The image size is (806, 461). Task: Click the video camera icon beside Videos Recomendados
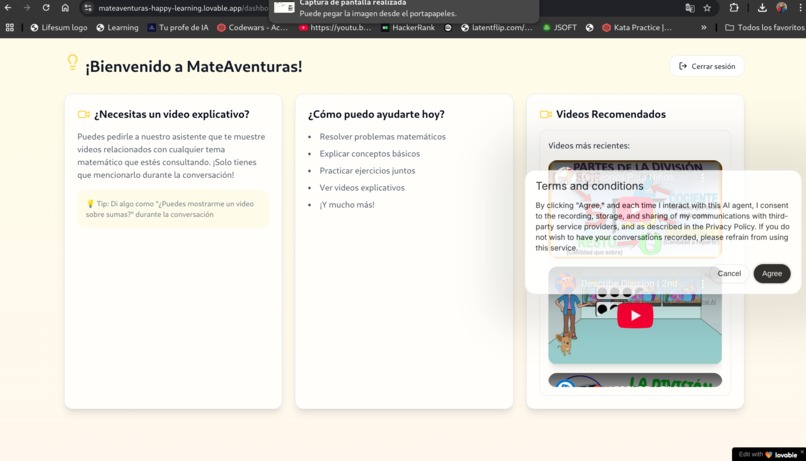[545, 114]
